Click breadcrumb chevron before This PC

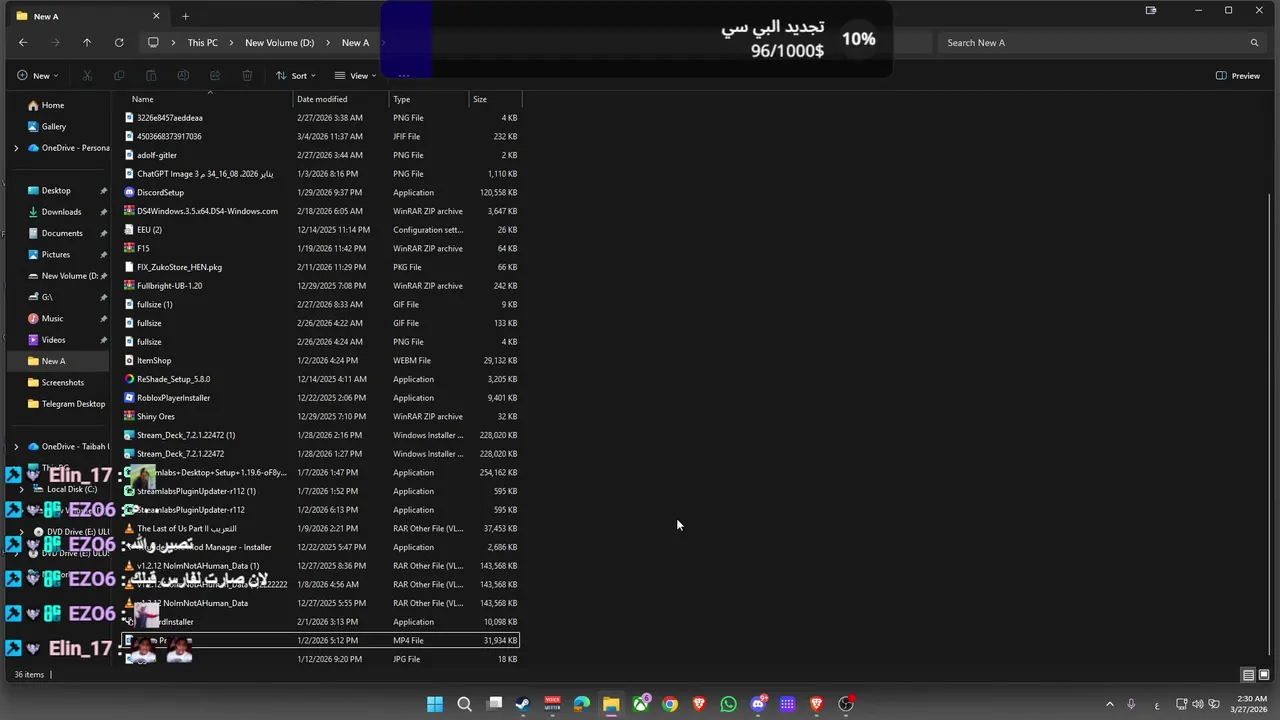point(174,43)
